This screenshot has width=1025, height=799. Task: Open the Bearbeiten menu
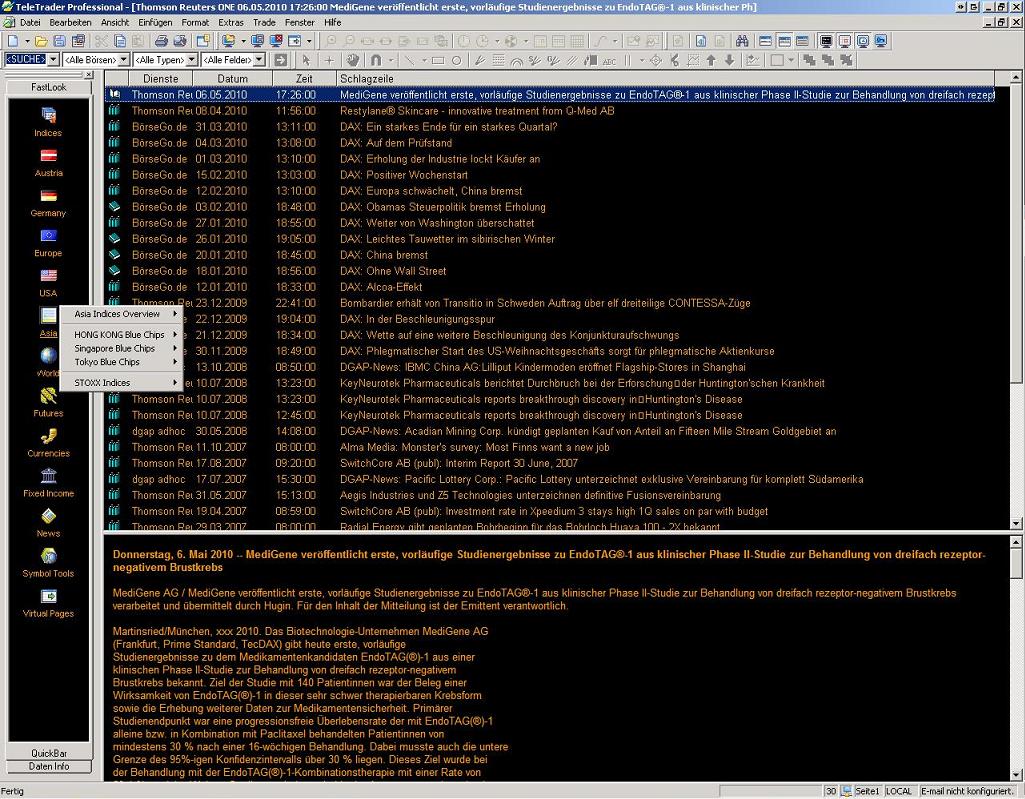point(71,22)
